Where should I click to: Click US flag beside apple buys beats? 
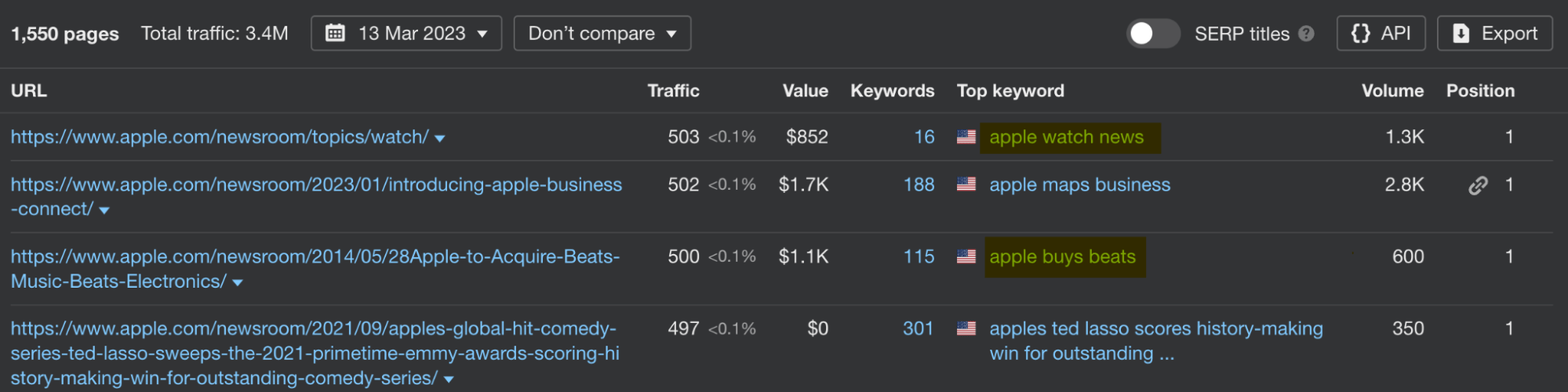[x=966, y=256]
